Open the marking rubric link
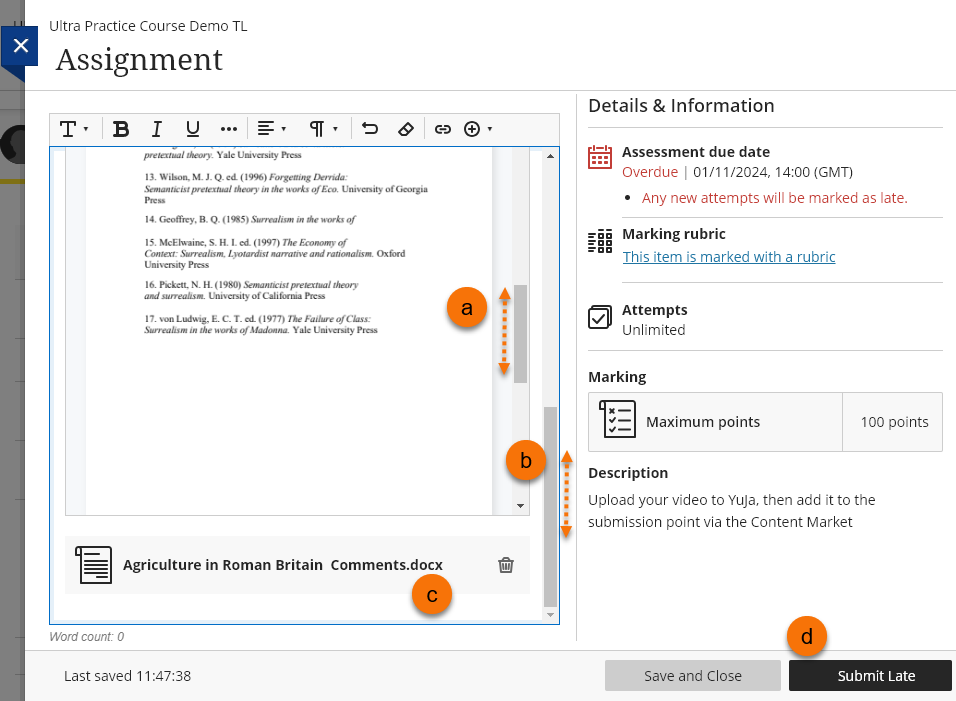The height and width of the screenshot is (701, 956). (x=729, y=257)
